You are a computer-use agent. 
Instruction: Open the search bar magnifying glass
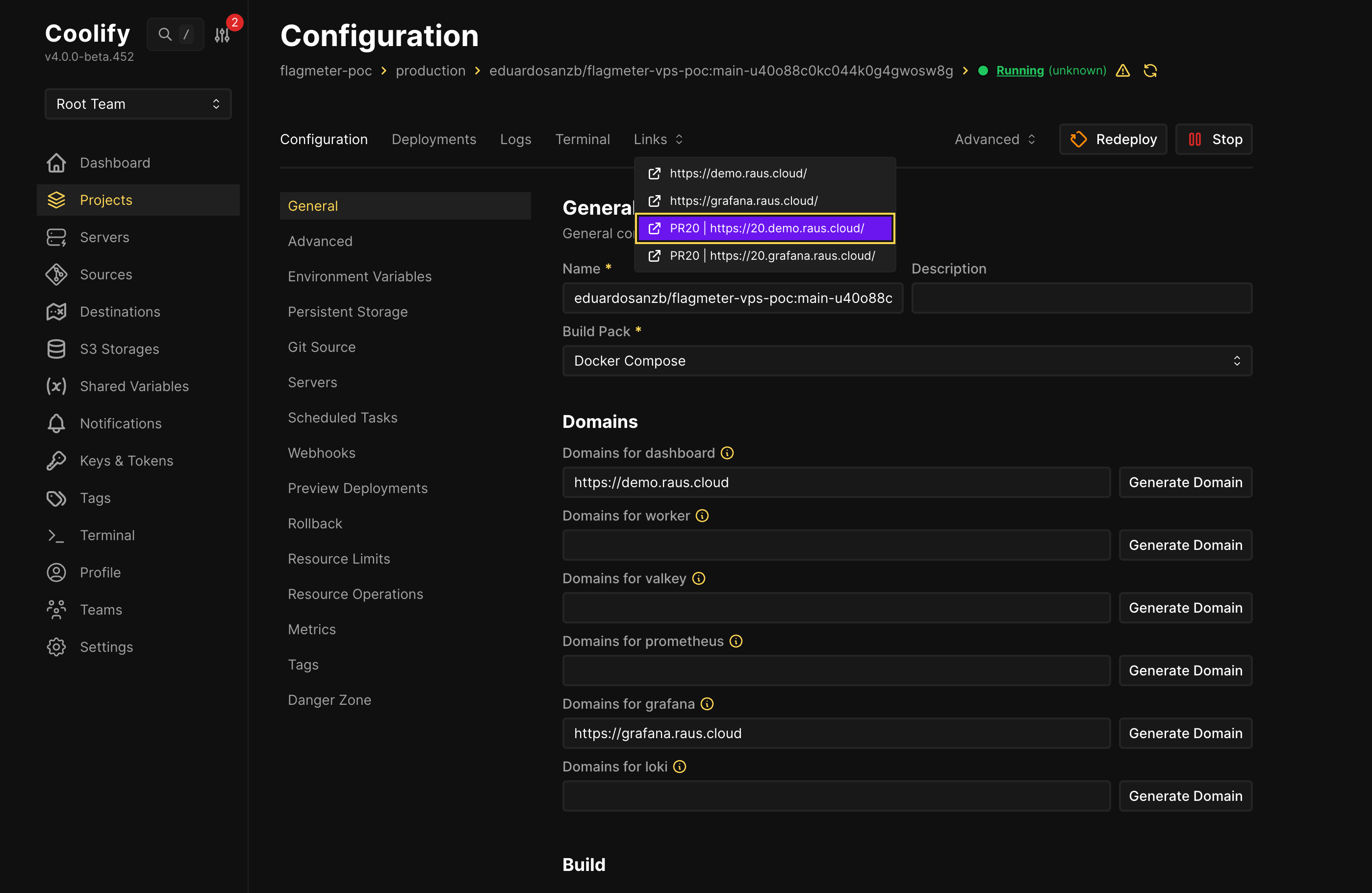tap(164, 33)
